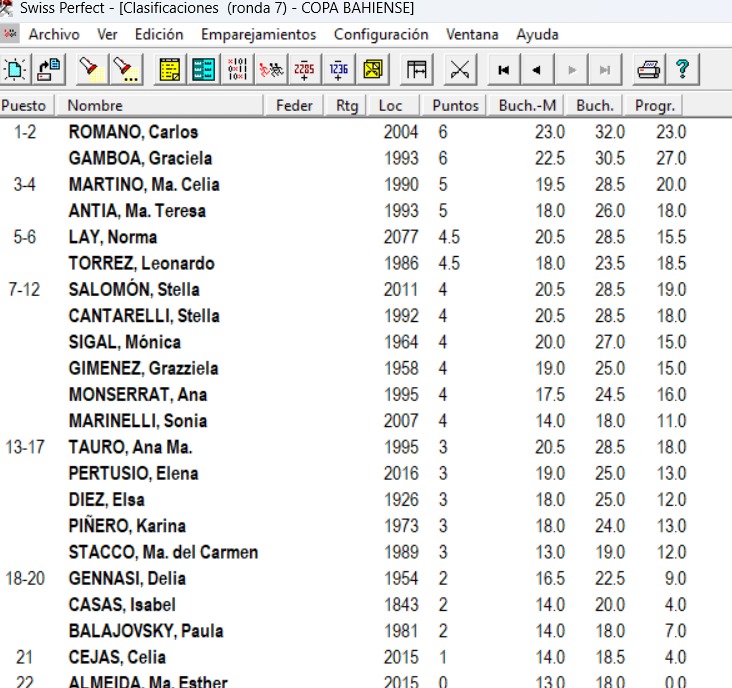
Task: Open the Ventana menu
Action: pyautogui.click(x=472, y=34)
